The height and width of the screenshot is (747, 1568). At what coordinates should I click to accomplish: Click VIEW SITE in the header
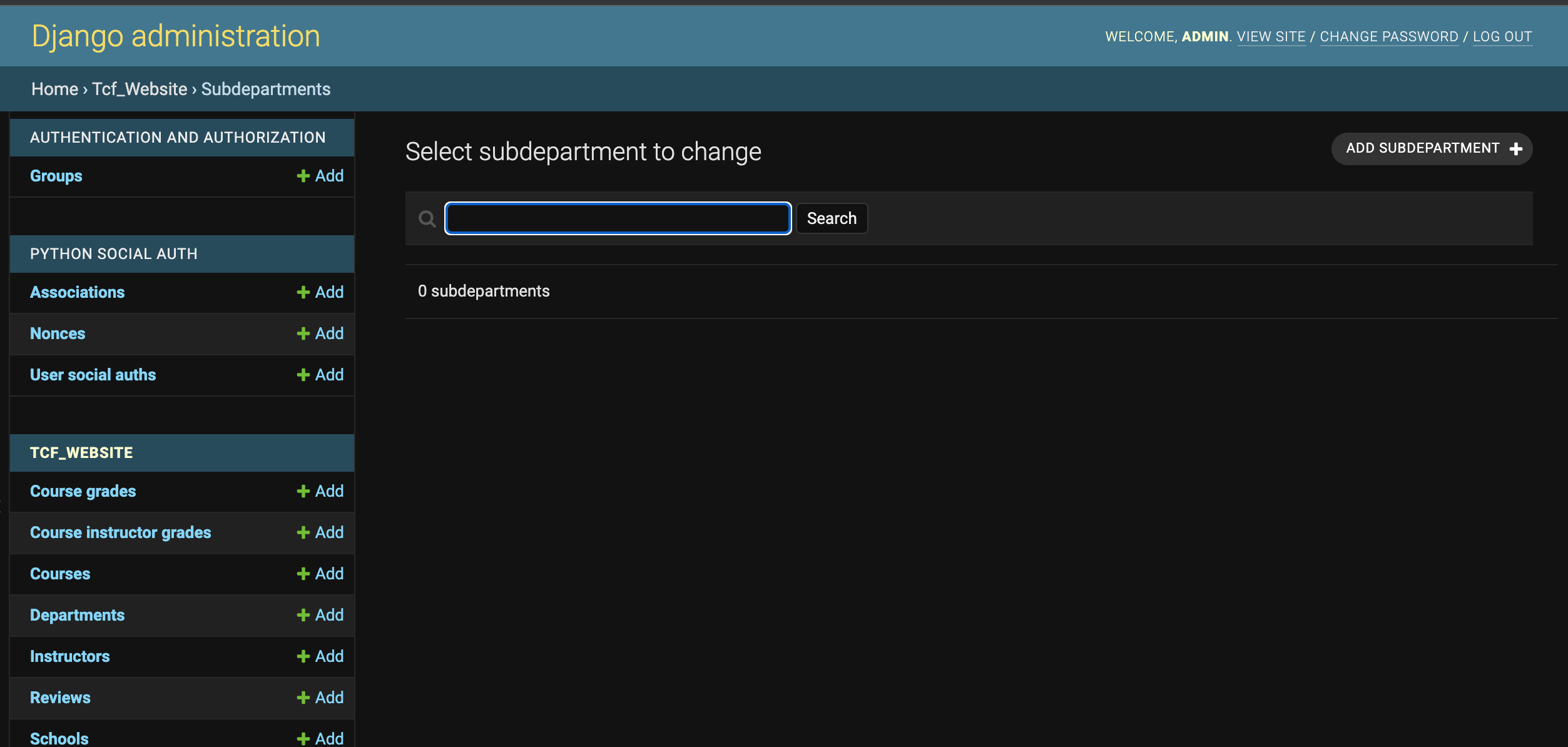click(1271, 36)
